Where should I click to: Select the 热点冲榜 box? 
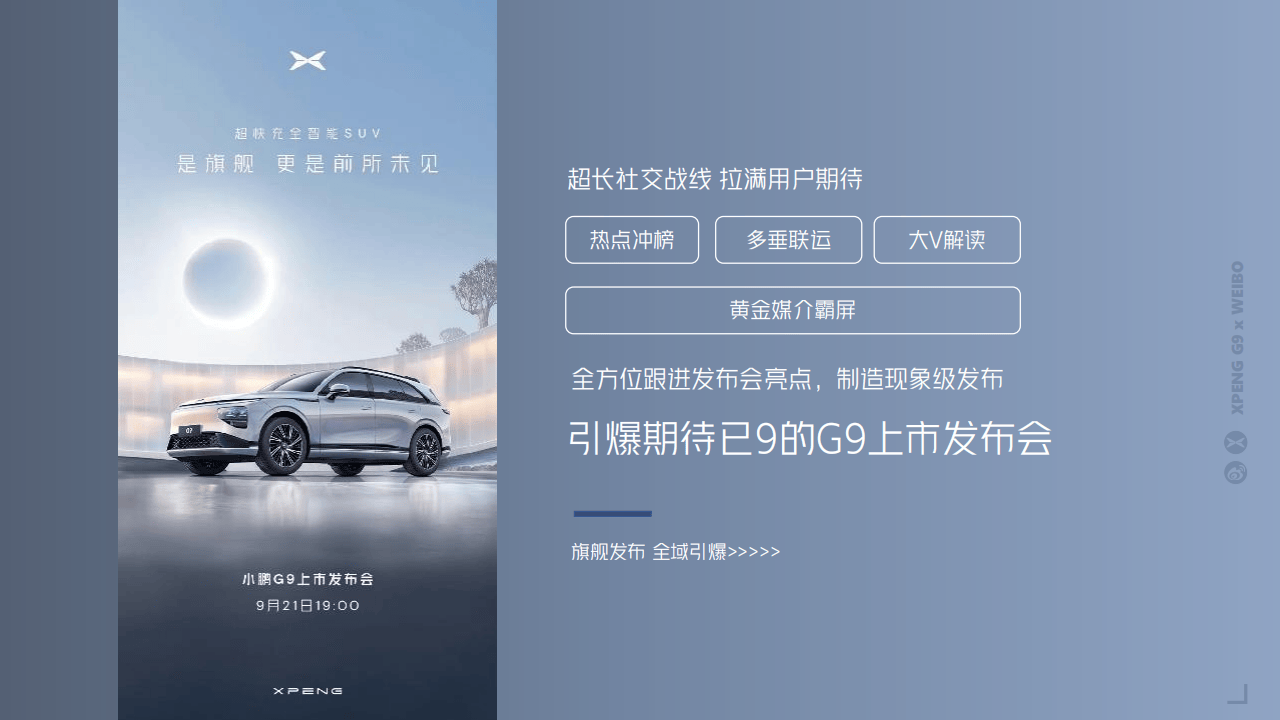pyautogui.click(x=632, y=240)
